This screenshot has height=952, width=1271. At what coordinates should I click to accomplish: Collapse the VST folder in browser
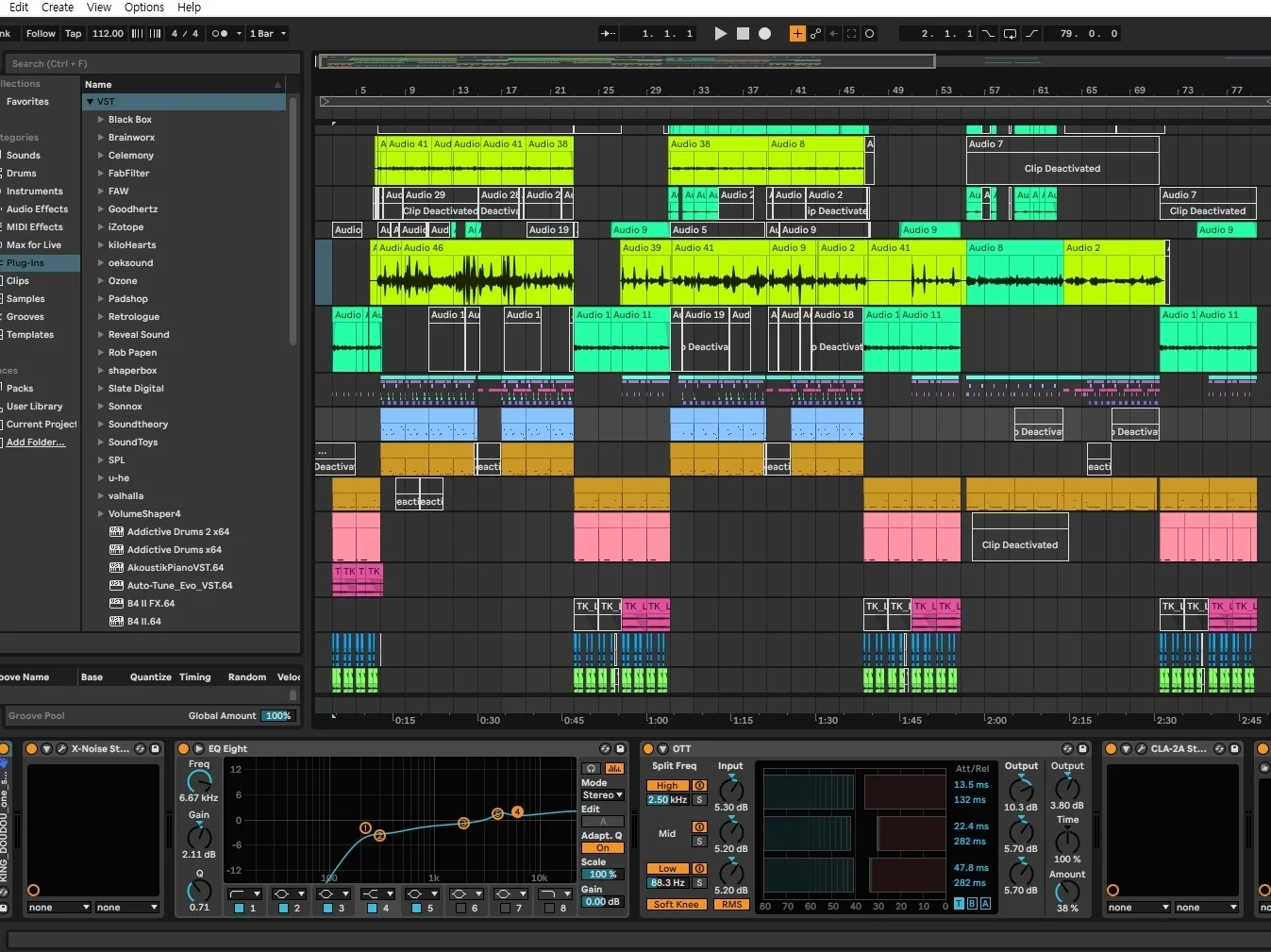pos(90,102)
